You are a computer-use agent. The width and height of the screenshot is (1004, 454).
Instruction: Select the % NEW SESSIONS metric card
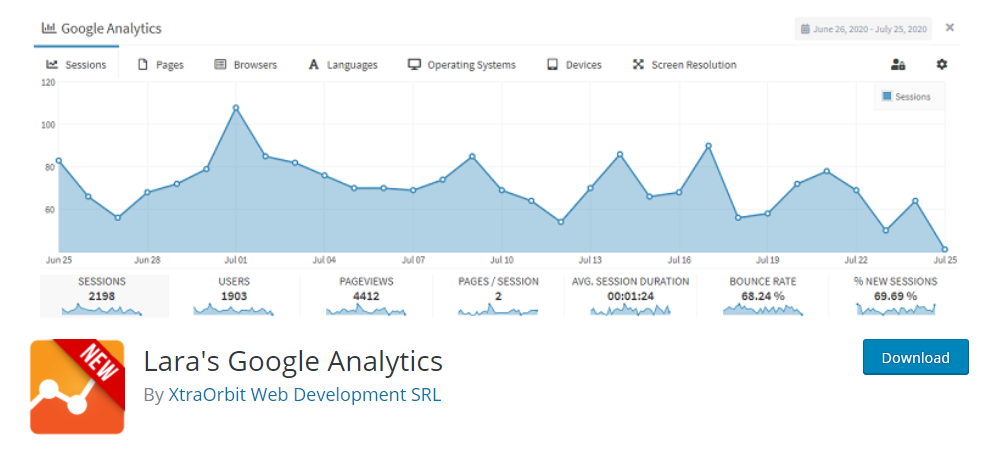click(x=895, y=296)
